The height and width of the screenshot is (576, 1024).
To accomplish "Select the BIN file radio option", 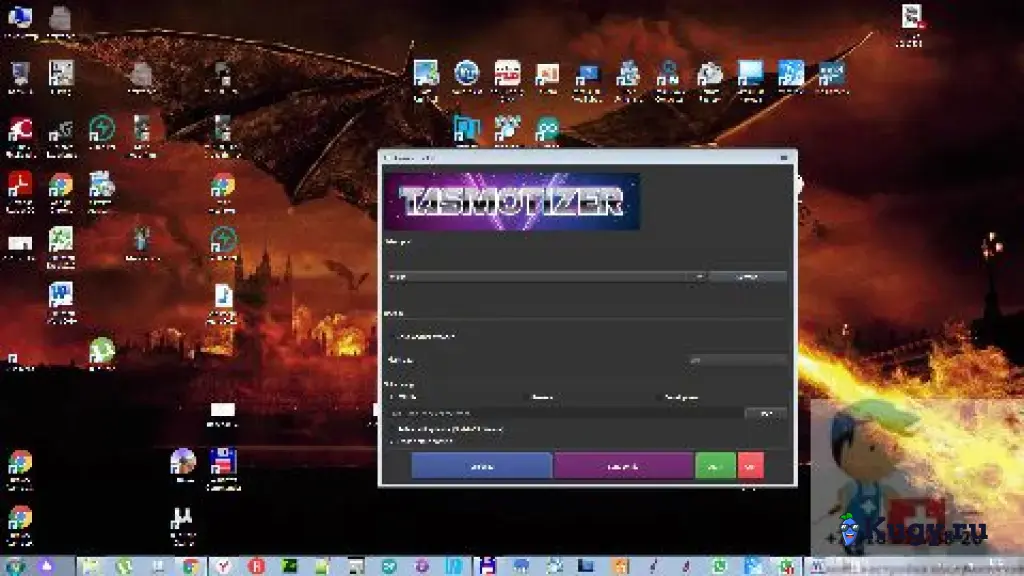I will [x=393, y=397].
